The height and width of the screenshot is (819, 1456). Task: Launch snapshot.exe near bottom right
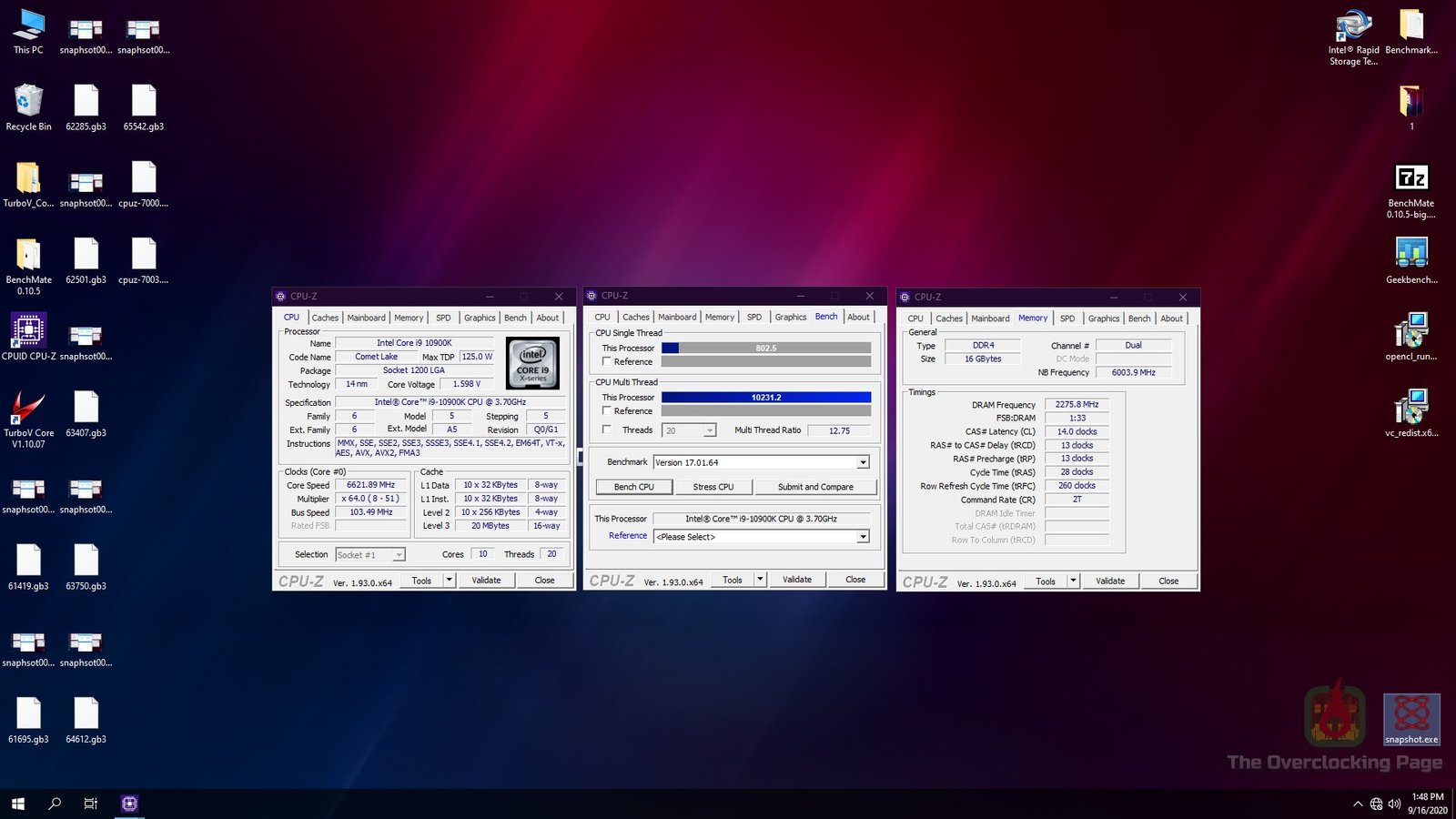point(1411,714)
